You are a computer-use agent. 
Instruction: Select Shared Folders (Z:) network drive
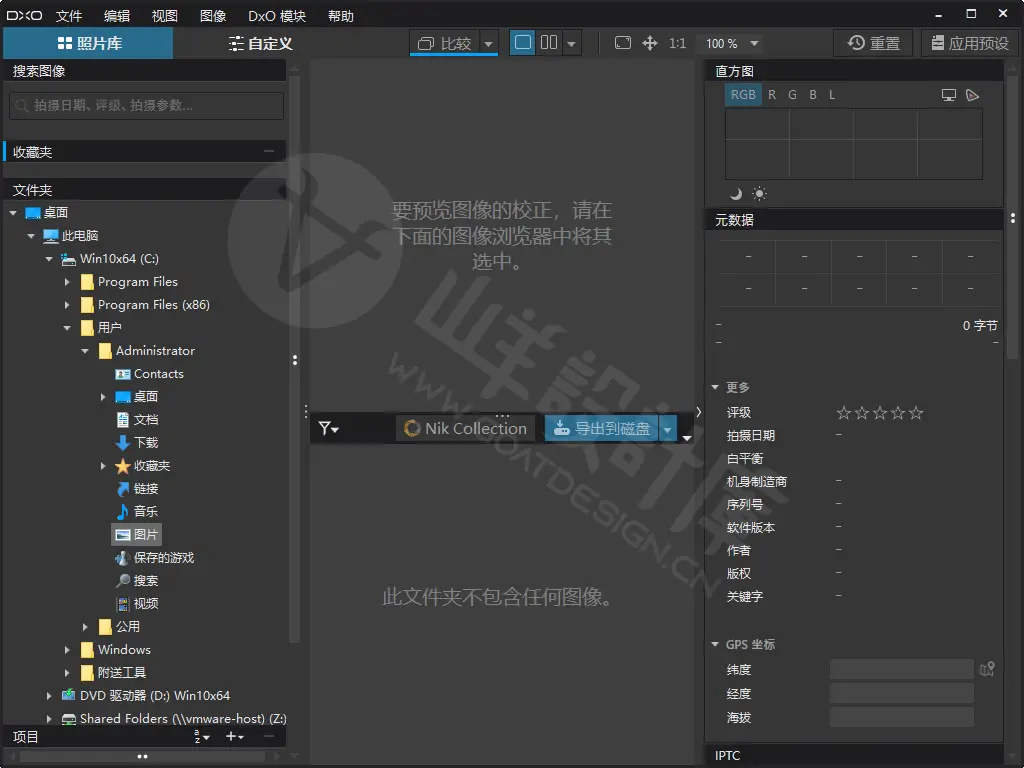coord(174,718)
